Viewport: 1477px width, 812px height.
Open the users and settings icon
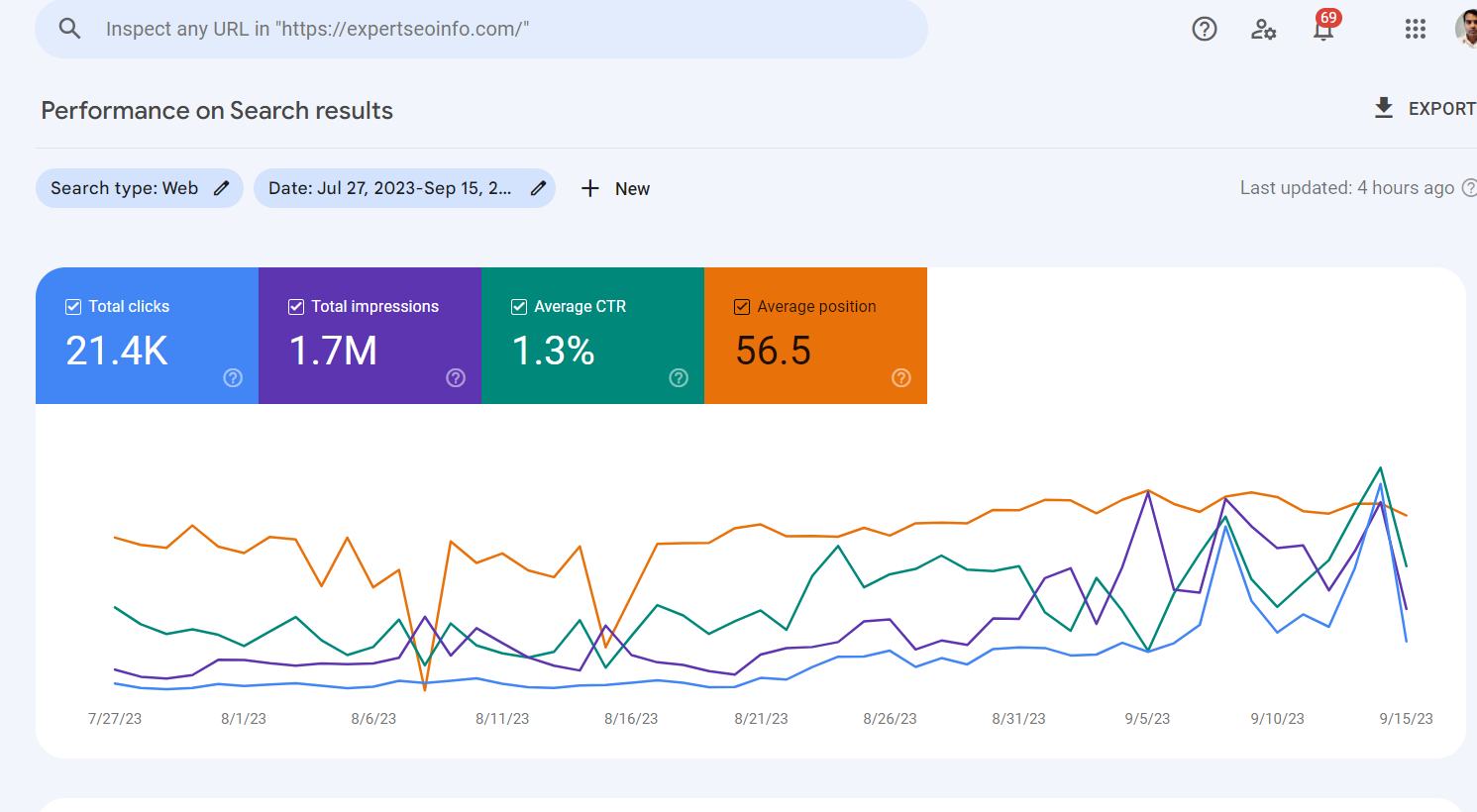(x=1263, y=29)
